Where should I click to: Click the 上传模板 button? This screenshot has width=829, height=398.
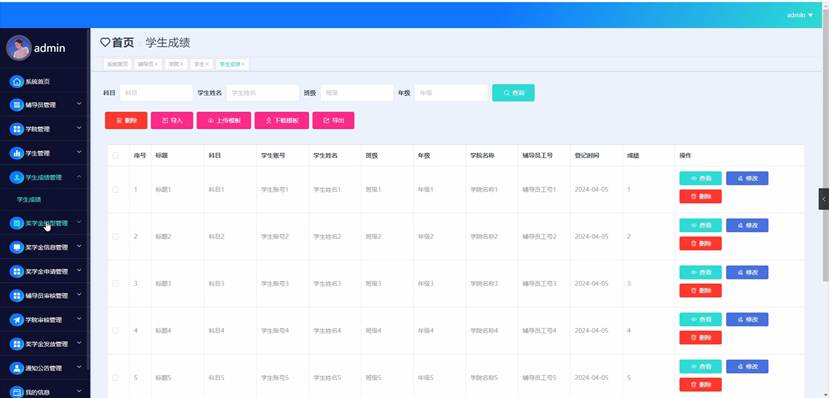[x=224, y=121]
